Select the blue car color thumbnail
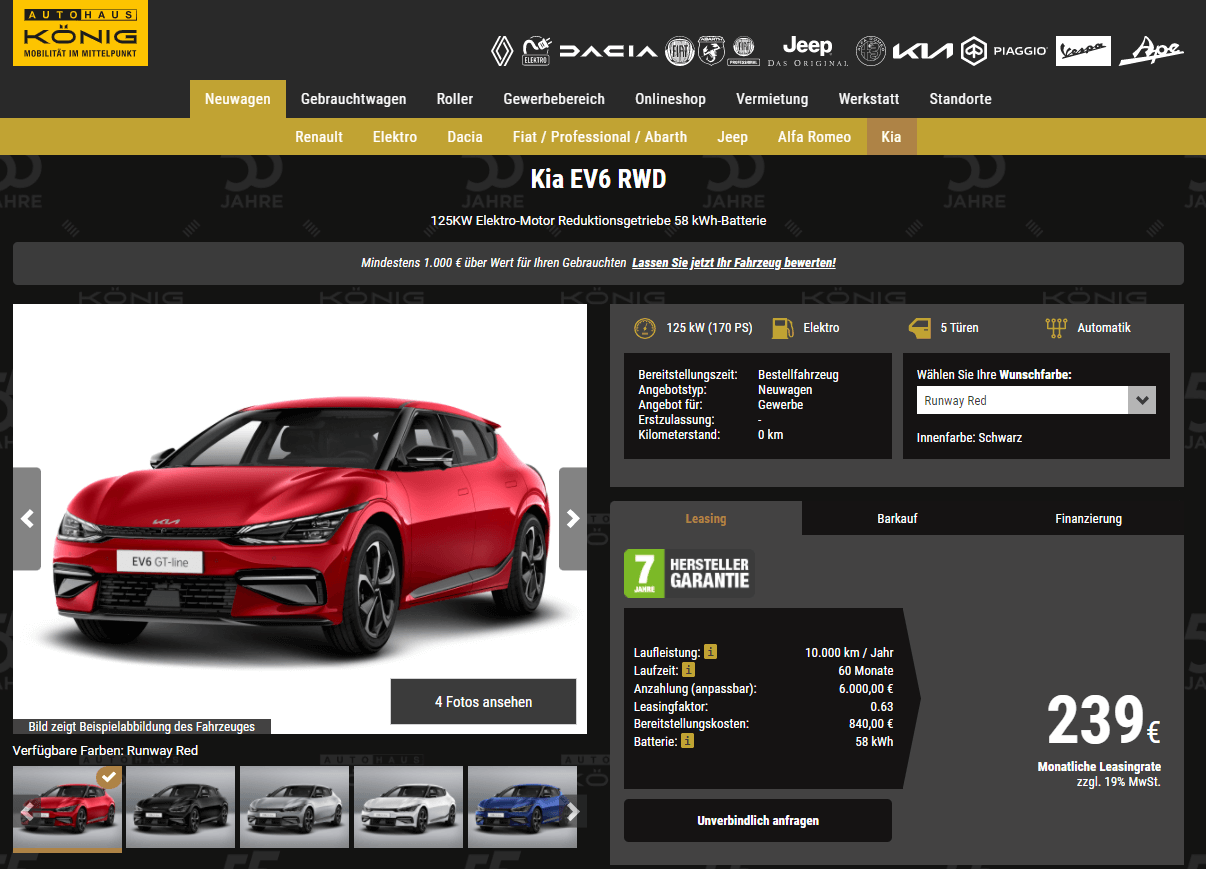Viewport: 1206px width, 869px height. coord(523,808)
